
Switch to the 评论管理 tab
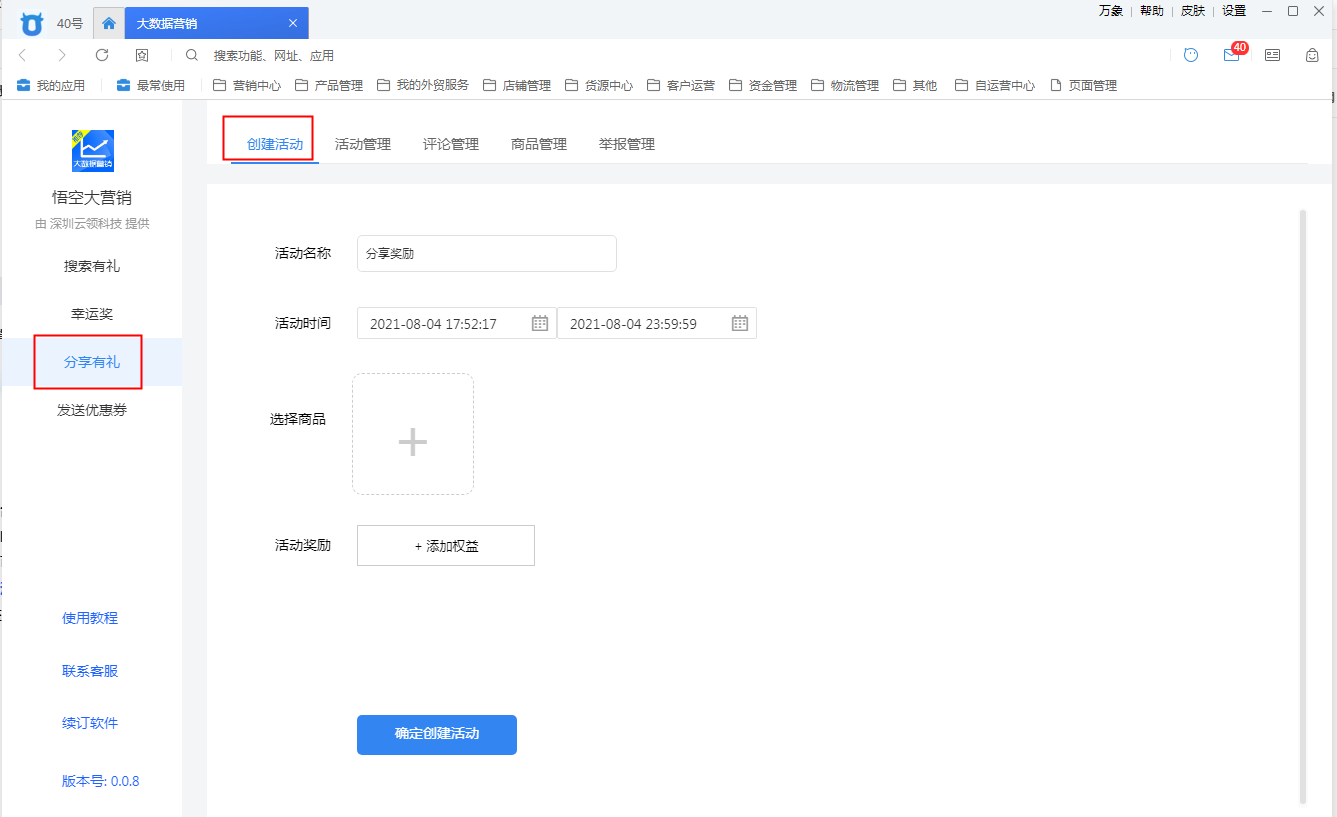tap(451, 144)
